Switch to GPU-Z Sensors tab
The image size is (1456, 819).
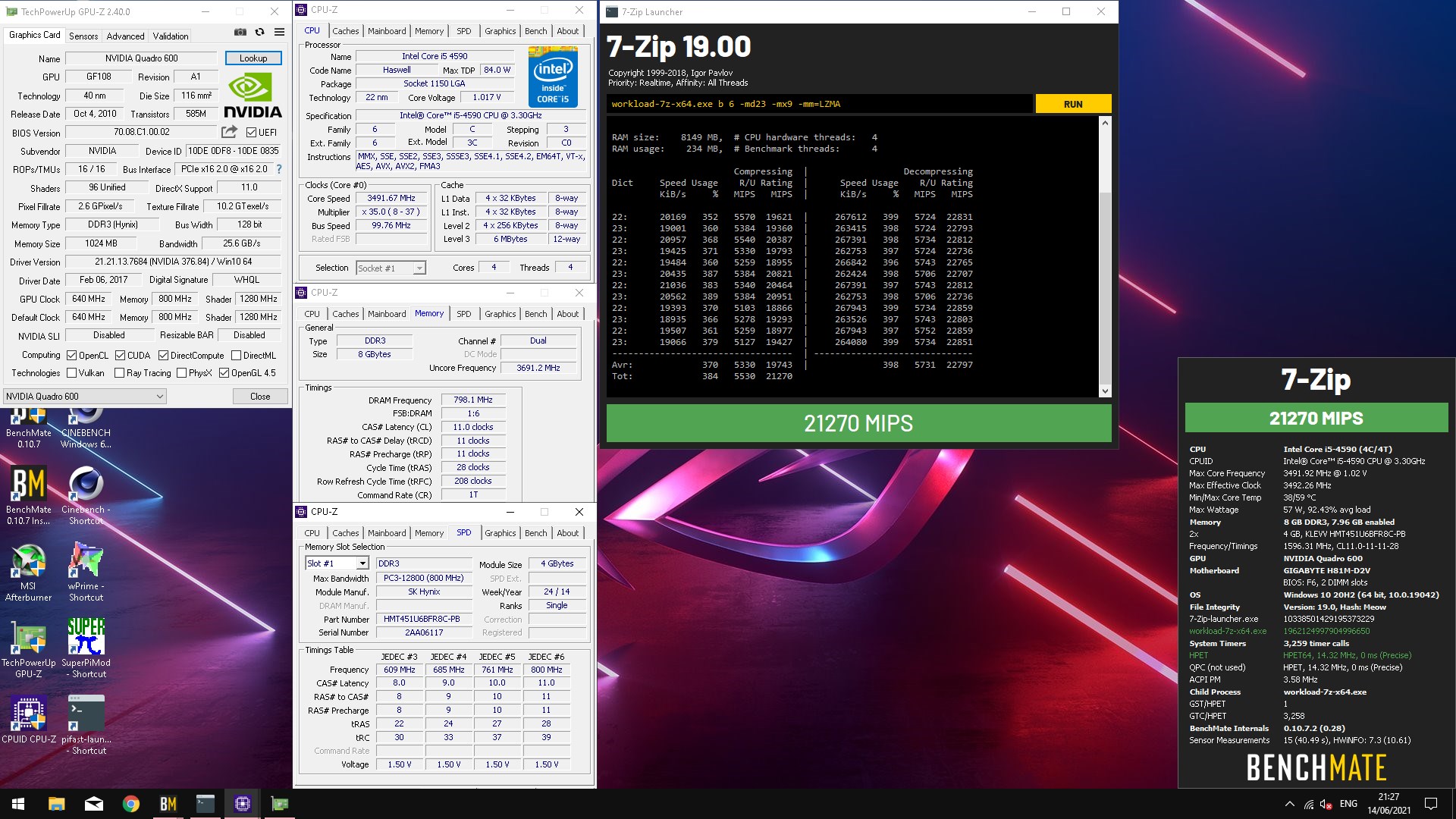click(83, 36)
